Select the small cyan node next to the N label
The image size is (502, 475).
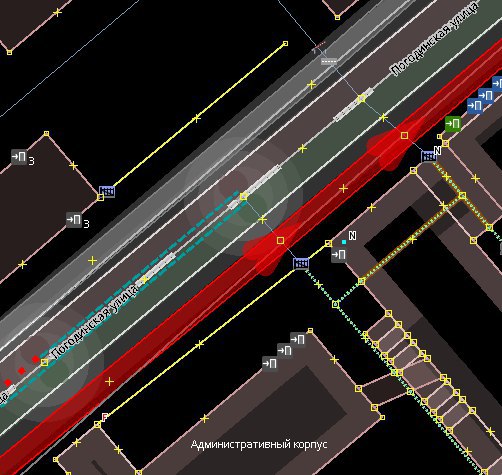[344, 242]
